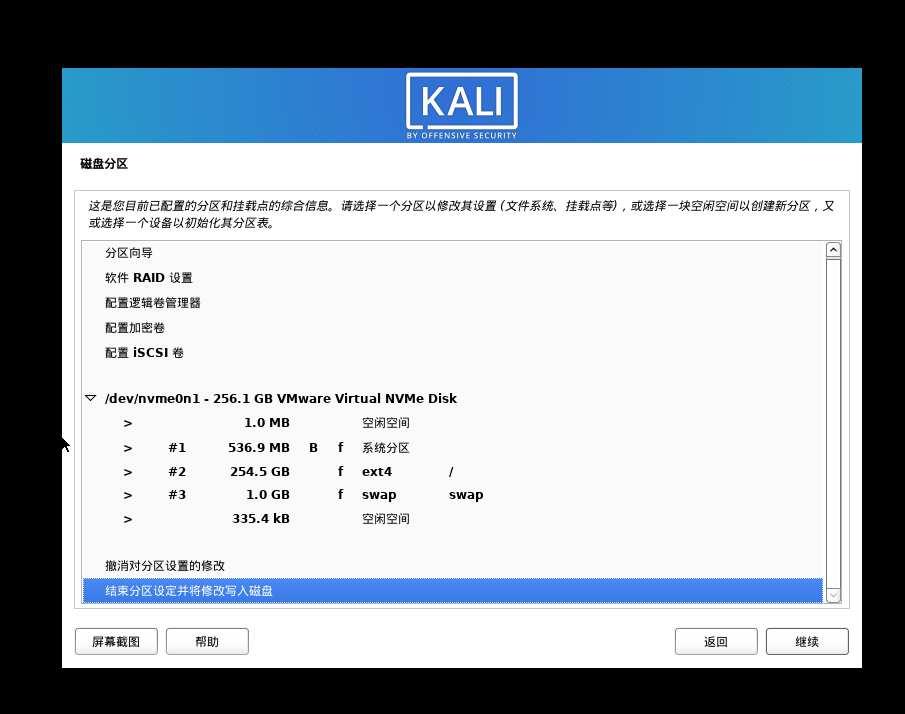The height and width of the screenshot is (714, 905).
Task: Click the 返回 button
Action: click(715, 641)
